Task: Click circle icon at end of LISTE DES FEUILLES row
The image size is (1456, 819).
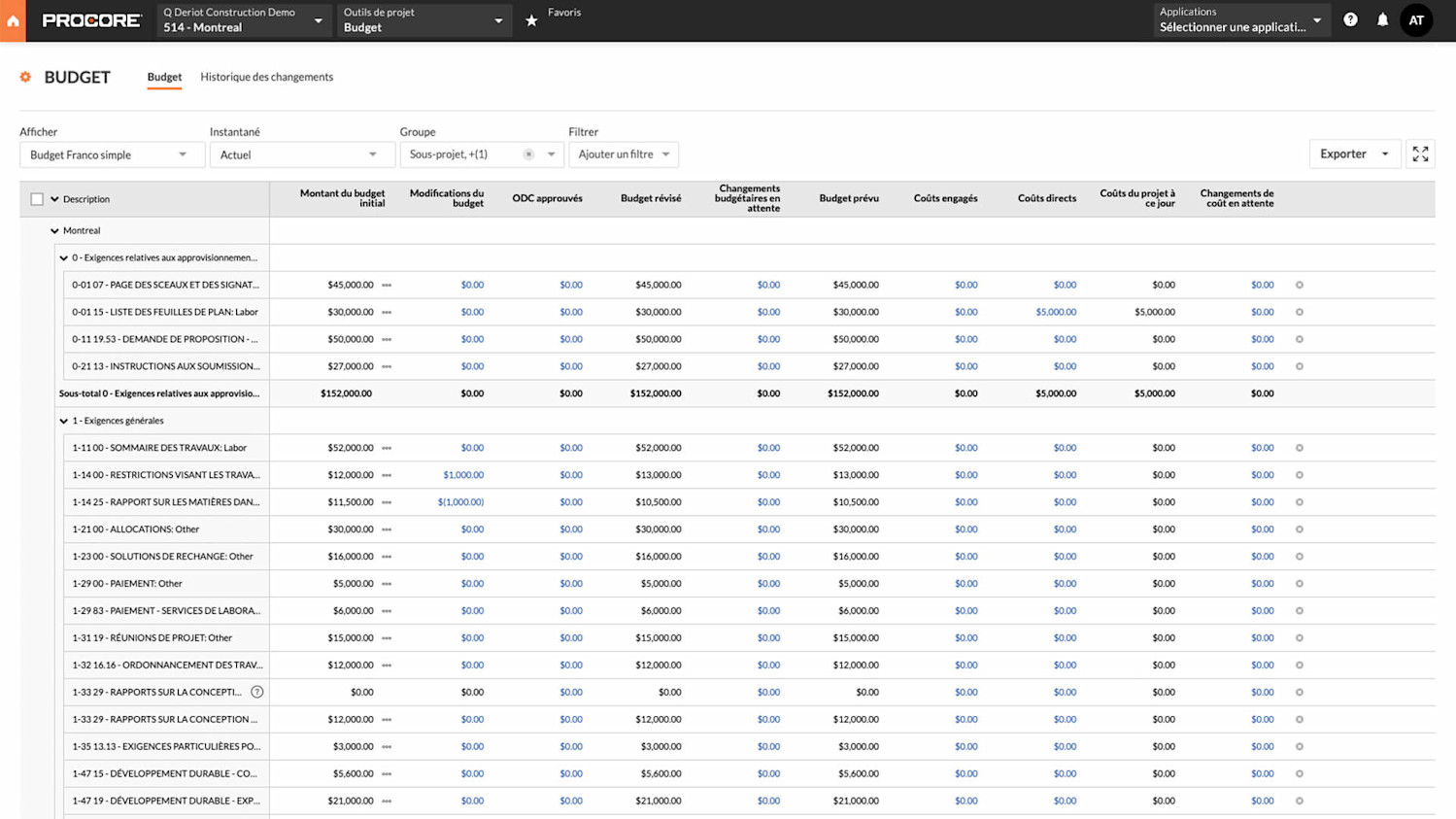Action: (1300, 312)
